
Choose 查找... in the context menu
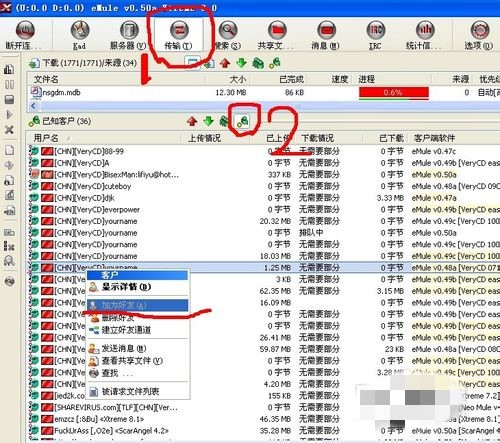[x=138, y=373]
